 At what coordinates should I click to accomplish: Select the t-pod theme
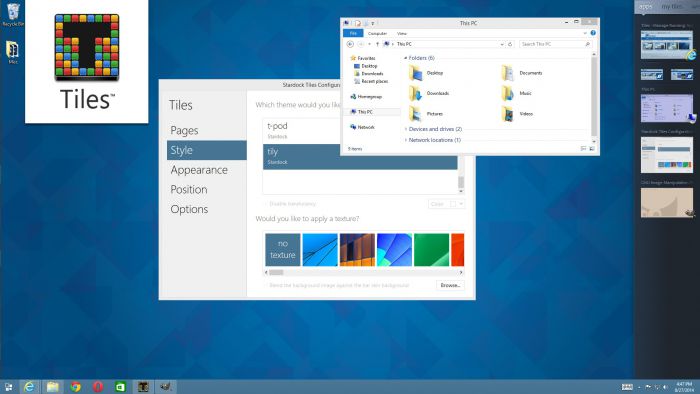tap(301, 130)
